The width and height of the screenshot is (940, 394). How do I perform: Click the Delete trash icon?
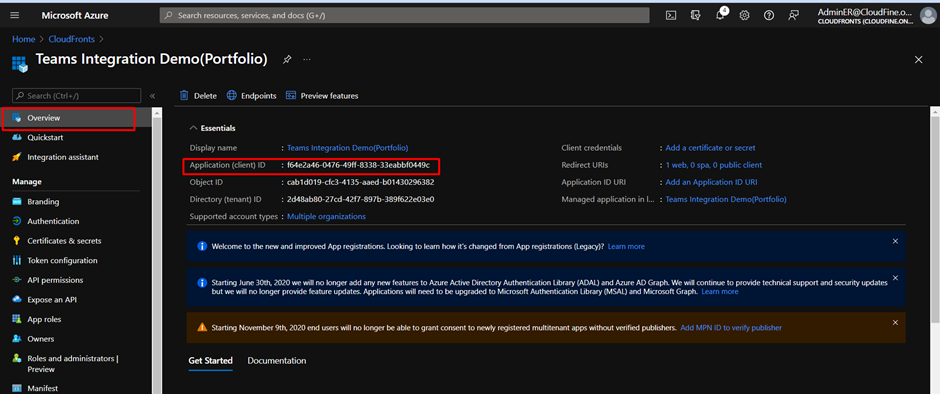tap(184, 95)
